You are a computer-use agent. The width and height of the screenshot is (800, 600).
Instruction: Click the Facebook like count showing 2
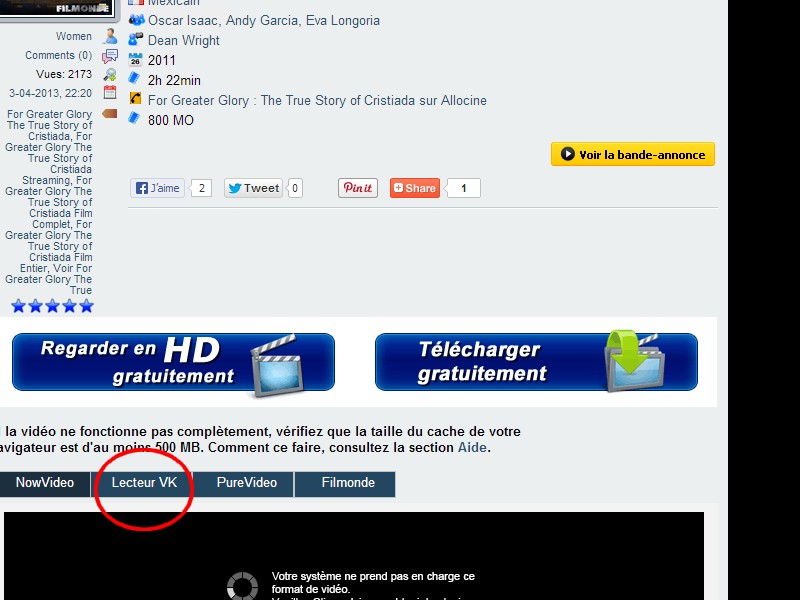click(202, 188)
